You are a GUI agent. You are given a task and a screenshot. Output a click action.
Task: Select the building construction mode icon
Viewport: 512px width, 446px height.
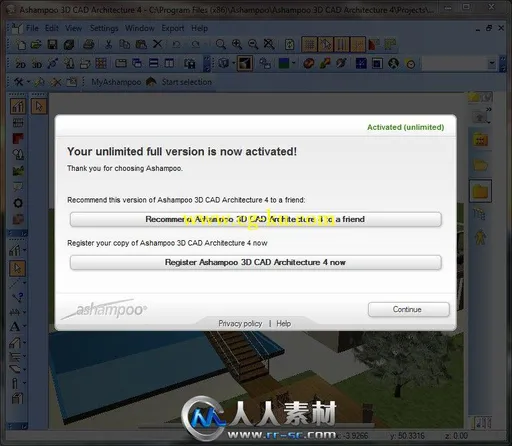[x=18, y=106]
